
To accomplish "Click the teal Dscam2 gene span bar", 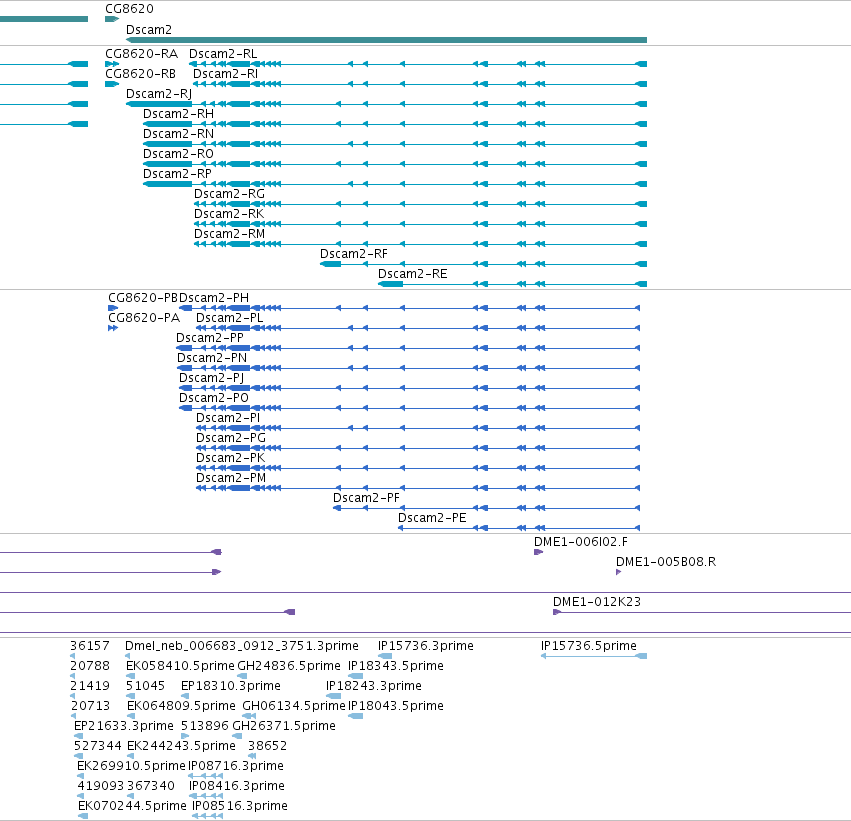I will tap(386, 40).
